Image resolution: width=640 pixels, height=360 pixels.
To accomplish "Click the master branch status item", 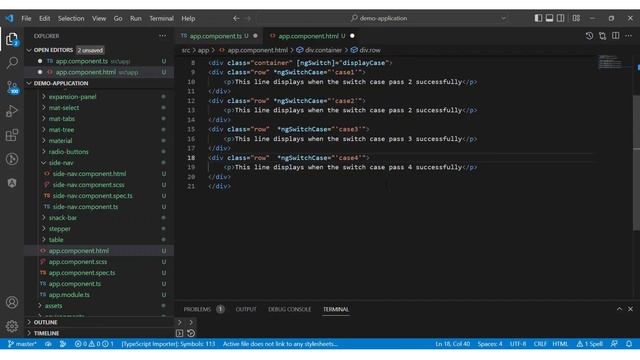I will pos(22,344).
